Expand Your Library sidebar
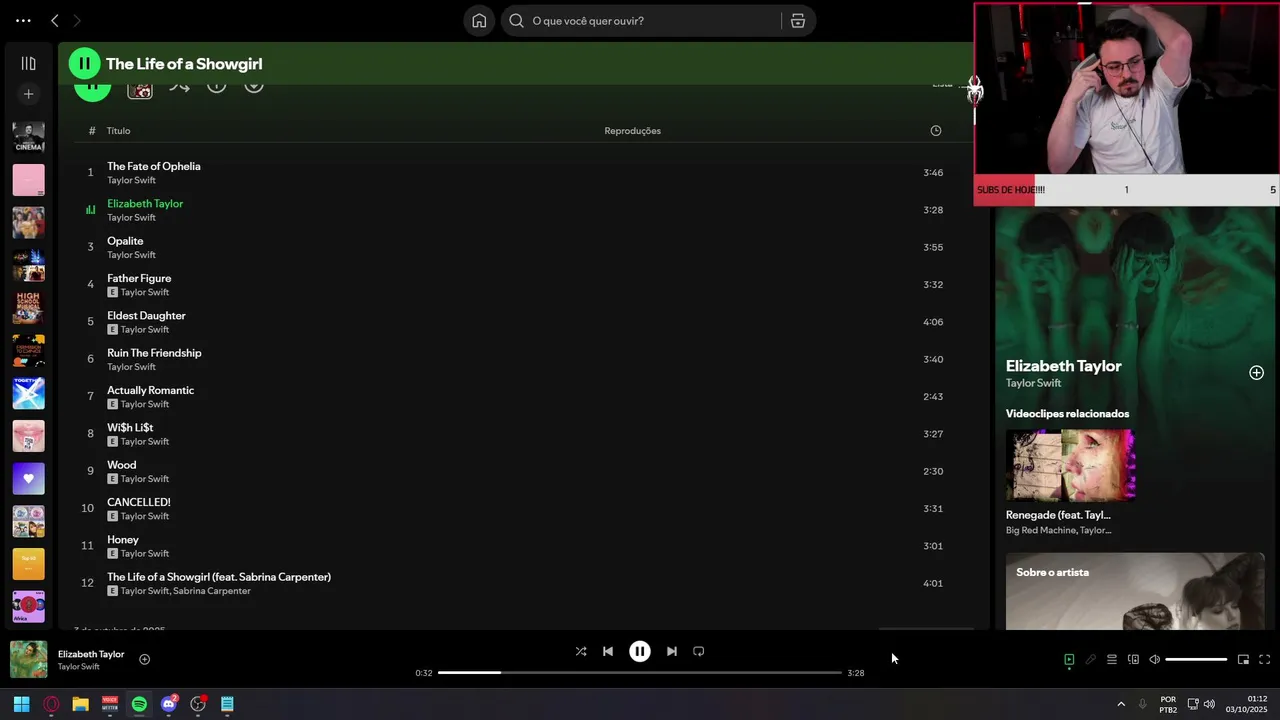Screen dimensions: 1280x720 pyautogui.click(x=28, y=63)
